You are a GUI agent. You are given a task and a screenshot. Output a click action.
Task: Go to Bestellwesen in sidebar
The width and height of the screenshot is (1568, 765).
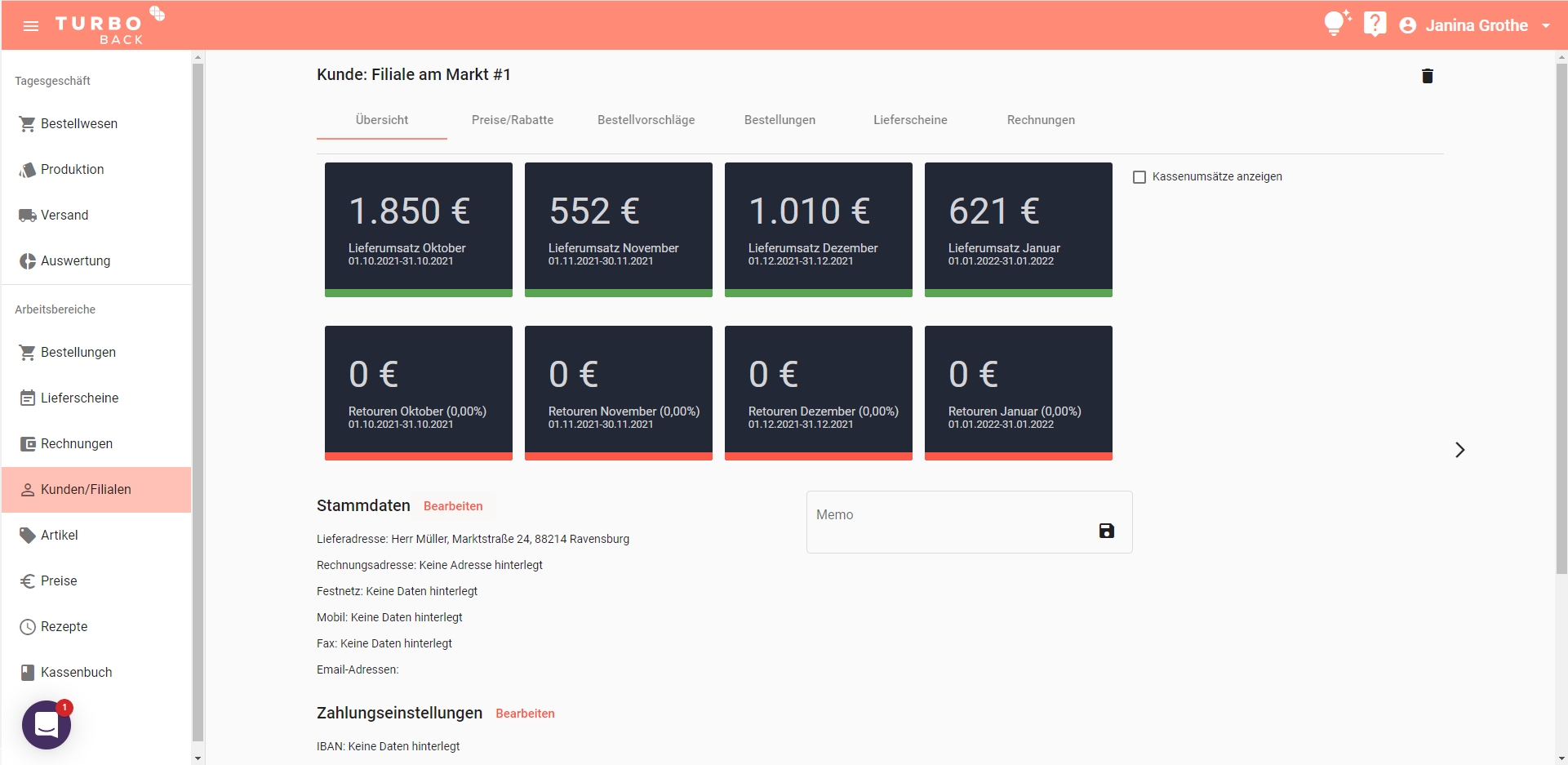tap(96, 124)
